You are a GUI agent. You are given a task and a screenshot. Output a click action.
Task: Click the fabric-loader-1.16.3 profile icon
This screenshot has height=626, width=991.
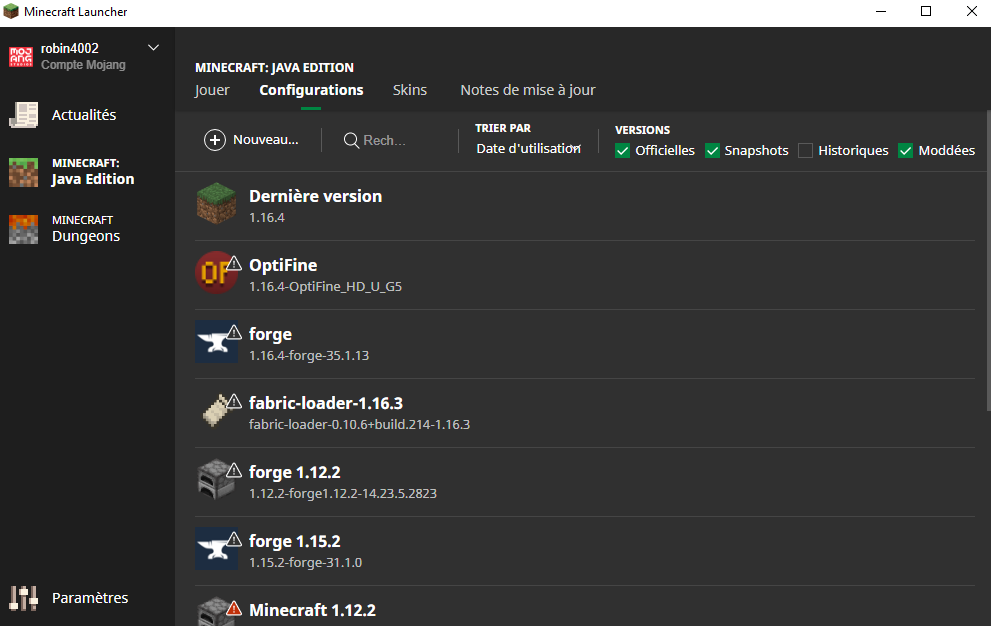tap(216, 412)
